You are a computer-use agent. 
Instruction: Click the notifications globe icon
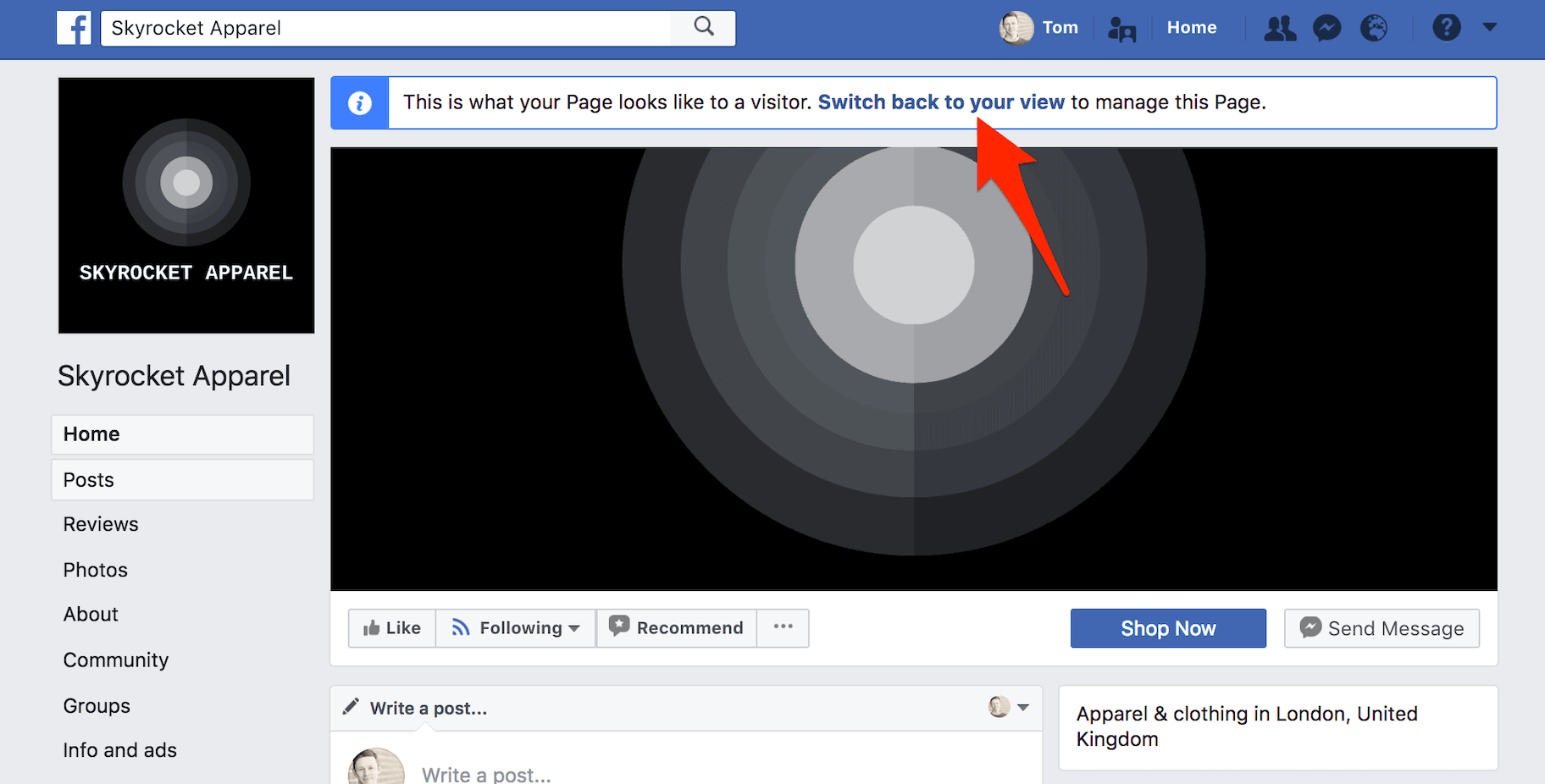(1374, 28)
